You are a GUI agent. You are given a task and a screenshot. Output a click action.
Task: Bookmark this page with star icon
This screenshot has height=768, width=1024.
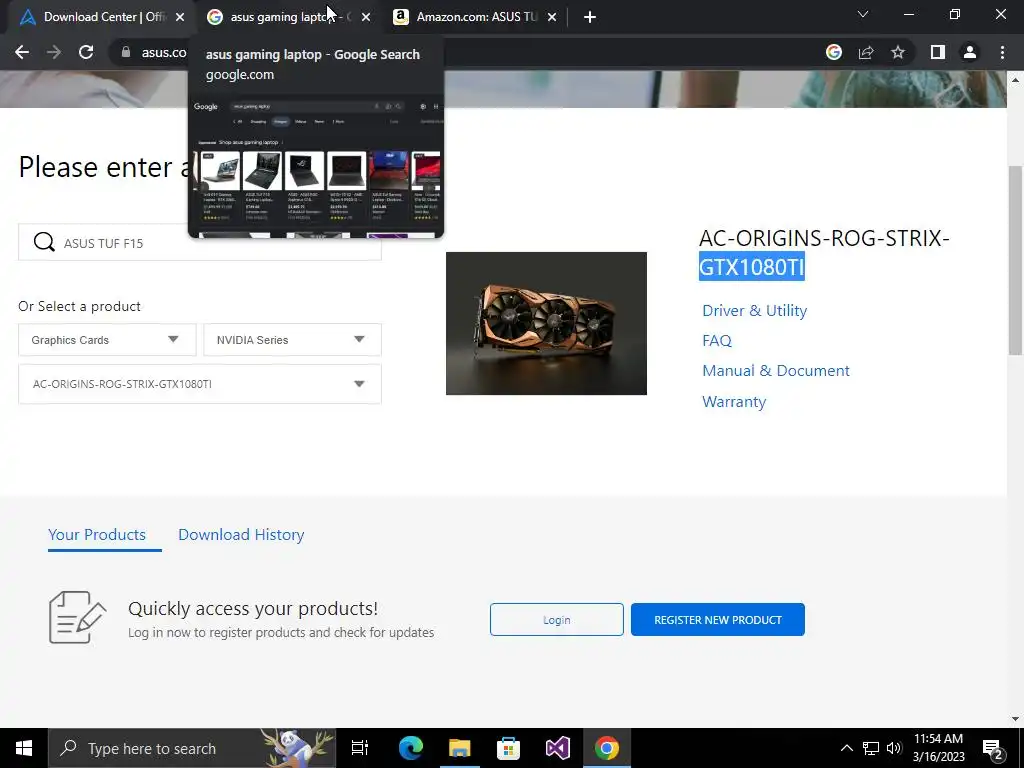coord(898,52)
